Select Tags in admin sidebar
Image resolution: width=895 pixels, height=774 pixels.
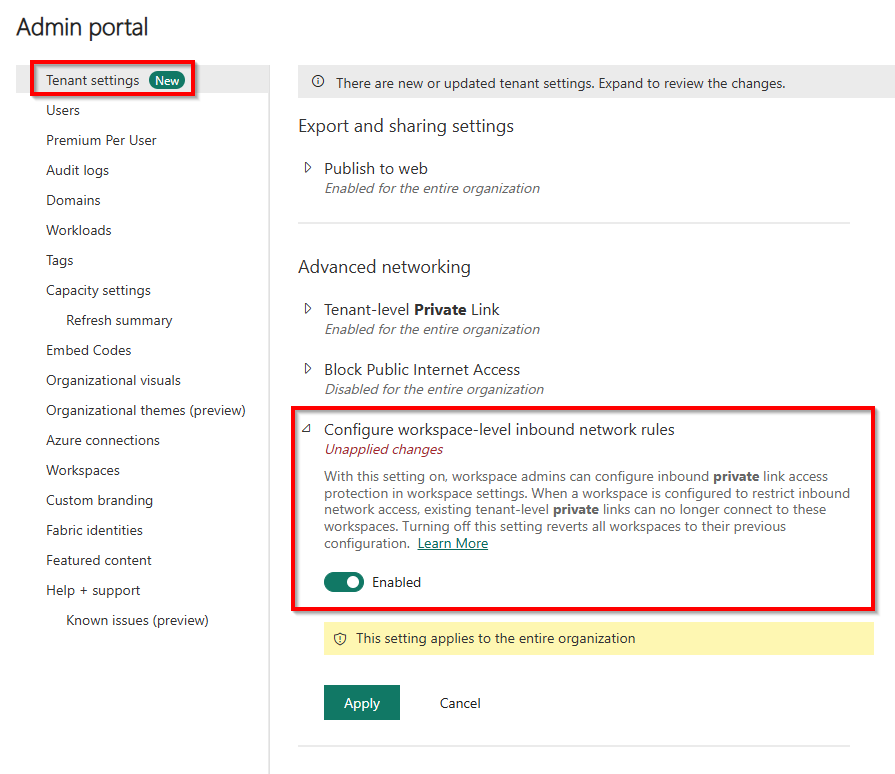[60, 261]
